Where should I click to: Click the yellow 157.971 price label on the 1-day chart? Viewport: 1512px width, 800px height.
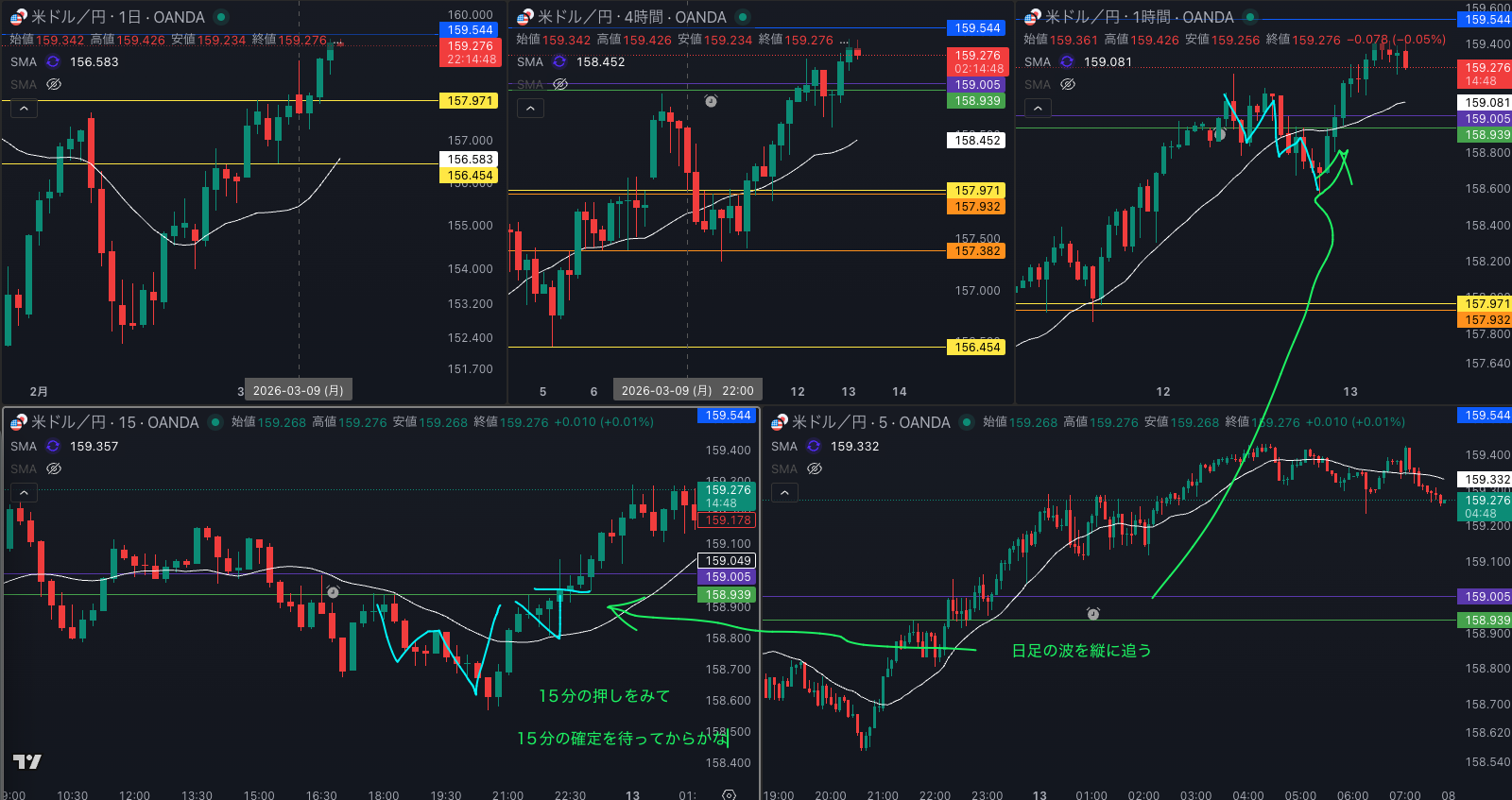[470, 101]
